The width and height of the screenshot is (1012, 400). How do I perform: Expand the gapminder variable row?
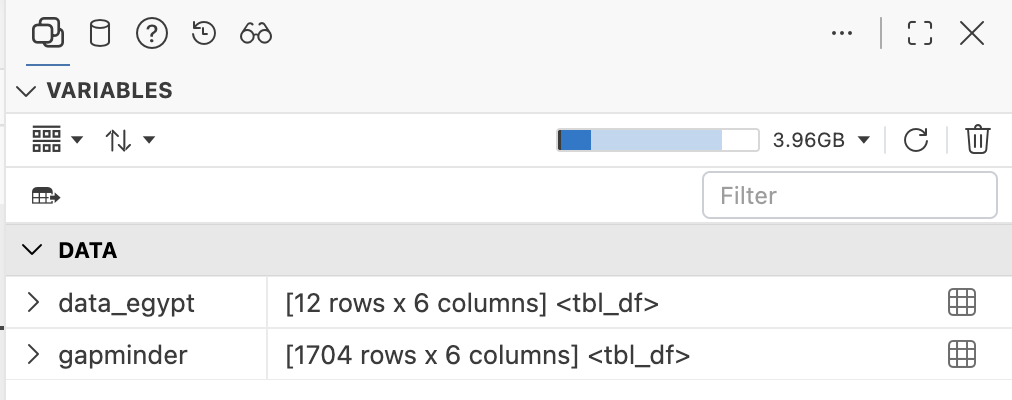33,354
